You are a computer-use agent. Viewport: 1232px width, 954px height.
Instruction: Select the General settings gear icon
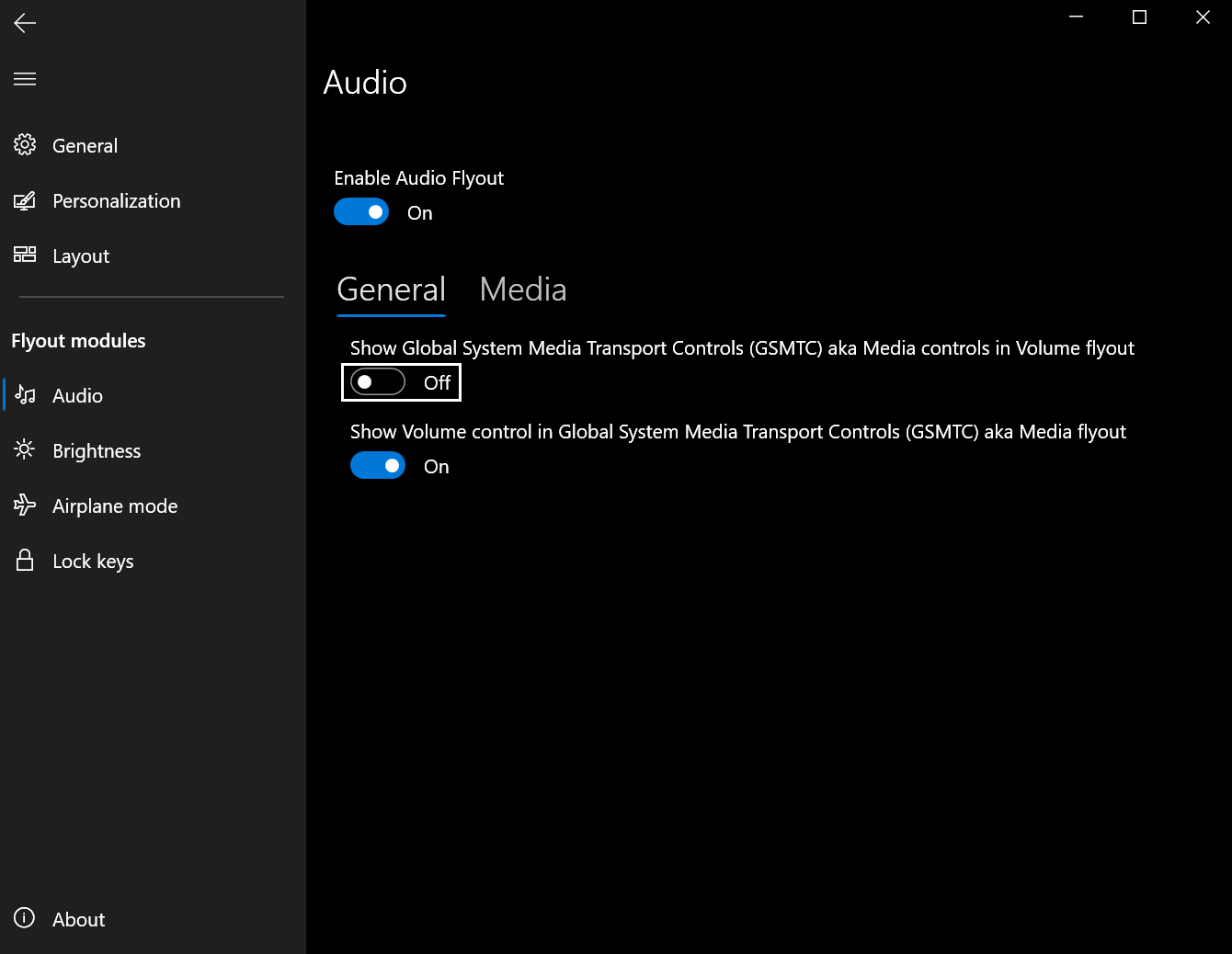coord(24,144)
